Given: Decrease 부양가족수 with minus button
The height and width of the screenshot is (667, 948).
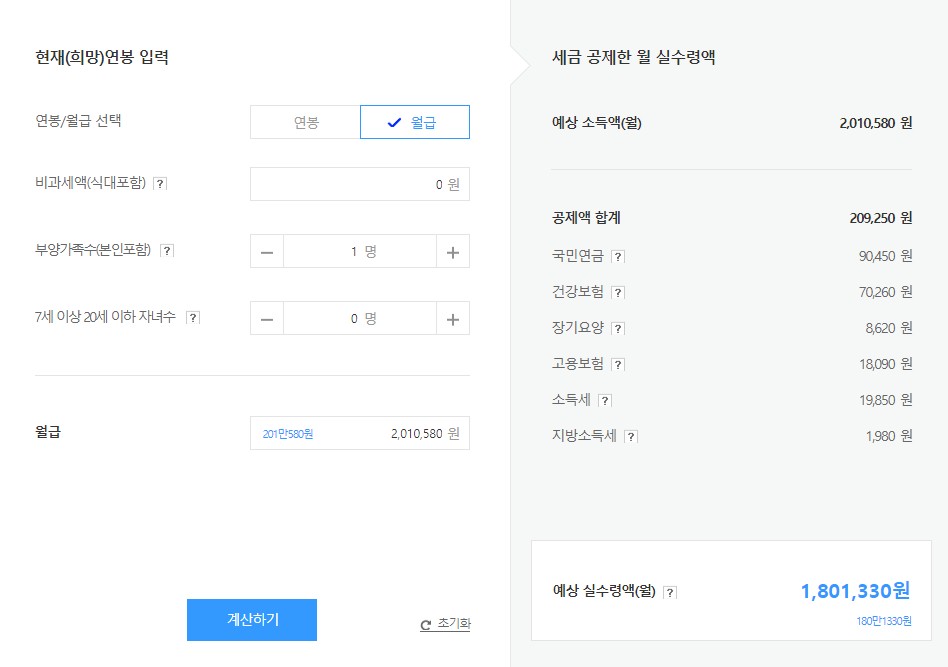Looking at the screenshot, I should (267, 252).
